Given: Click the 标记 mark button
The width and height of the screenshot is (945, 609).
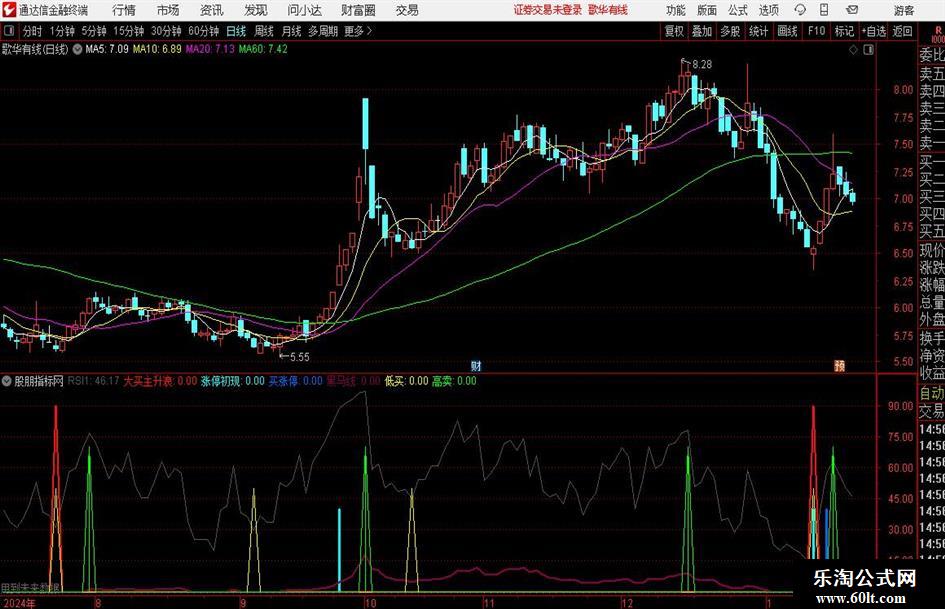Looking at the screenshot, I should click(844, 31).
